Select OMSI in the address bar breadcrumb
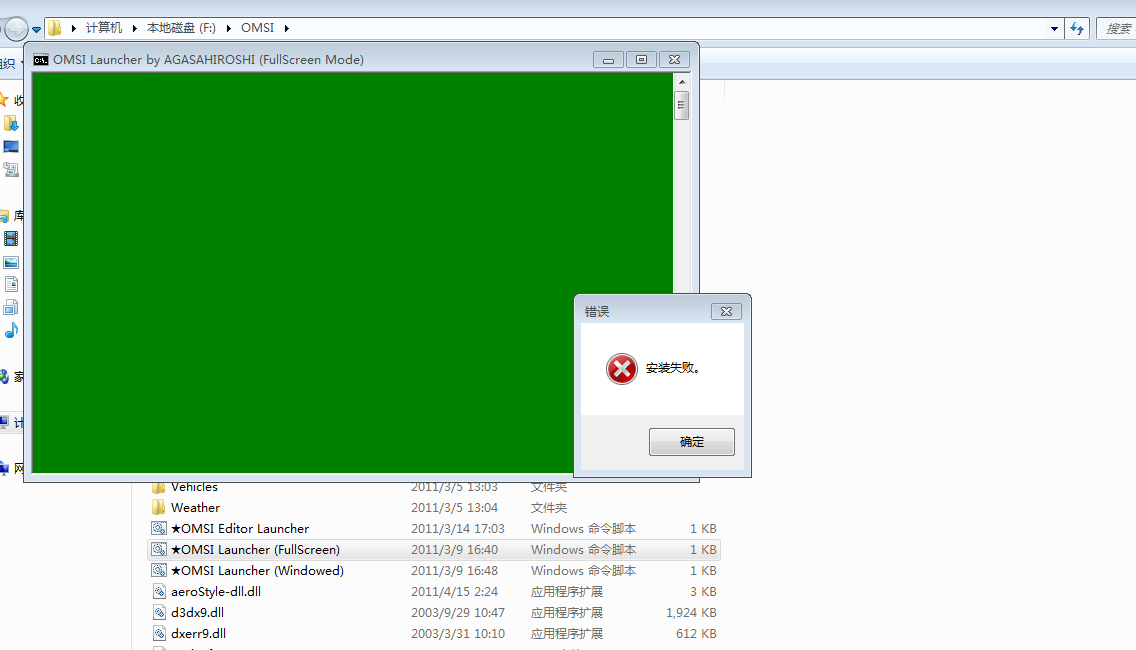 pos(257,28)
